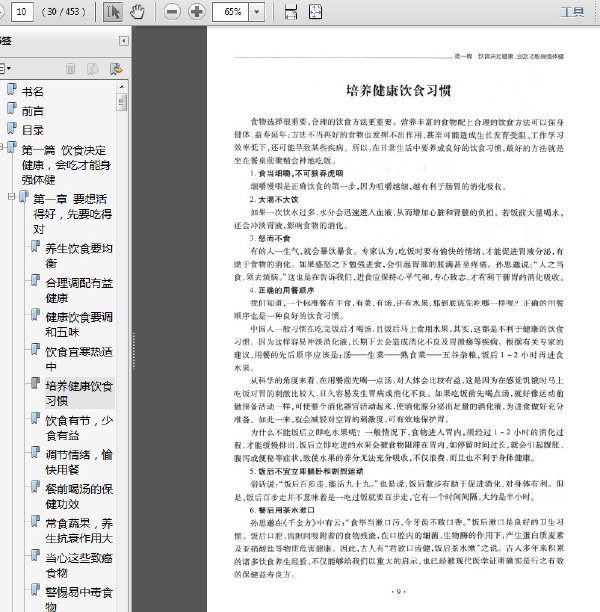Click the zoom percentage field showing 65%
The width and height of the screenshot is (600, 612).
pyautogui.click(x=230, y=12)
